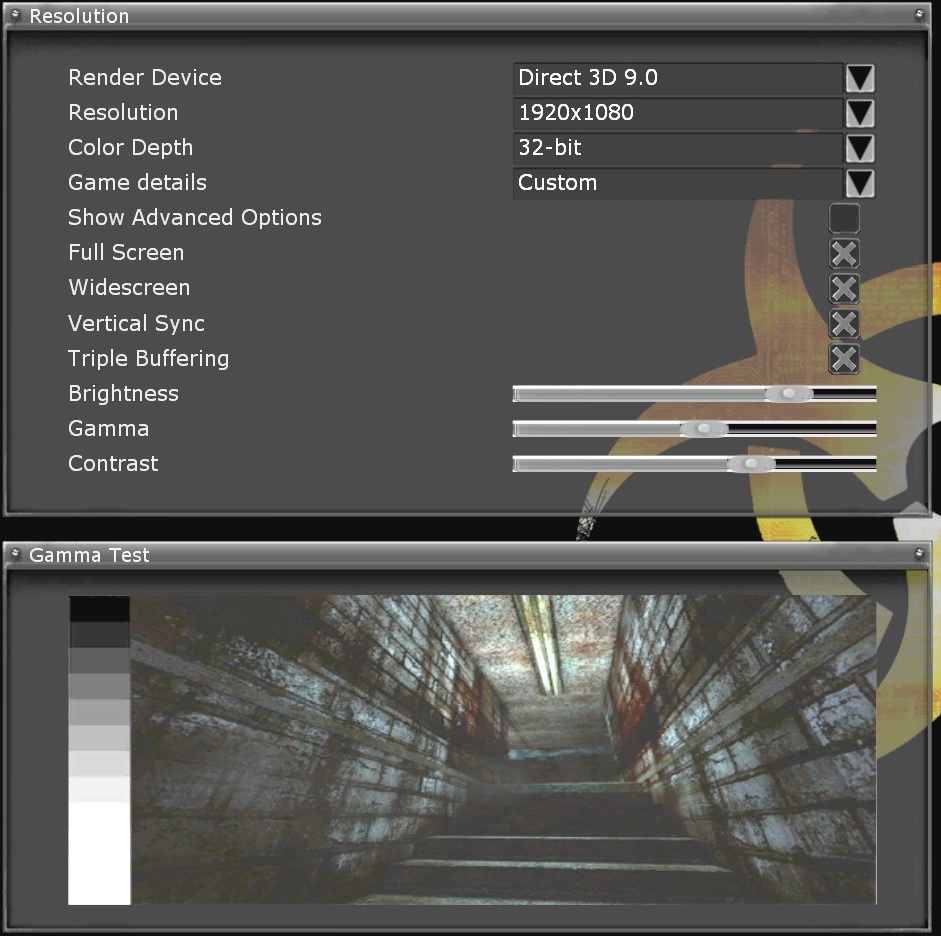Click the Triple Buffering label

point(148,358)
